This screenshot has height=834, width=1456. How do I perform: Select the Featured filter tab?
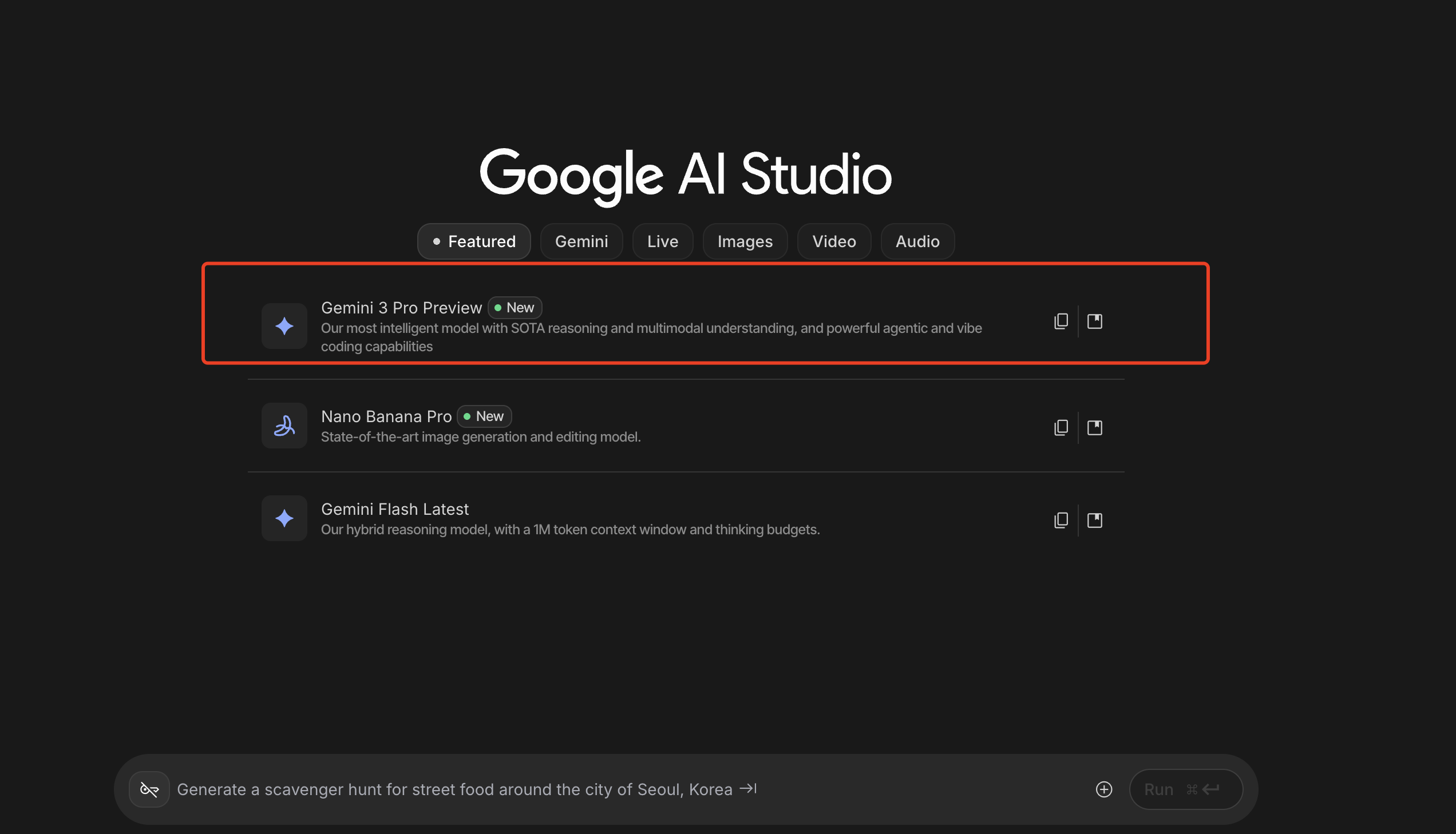point(474,241)
